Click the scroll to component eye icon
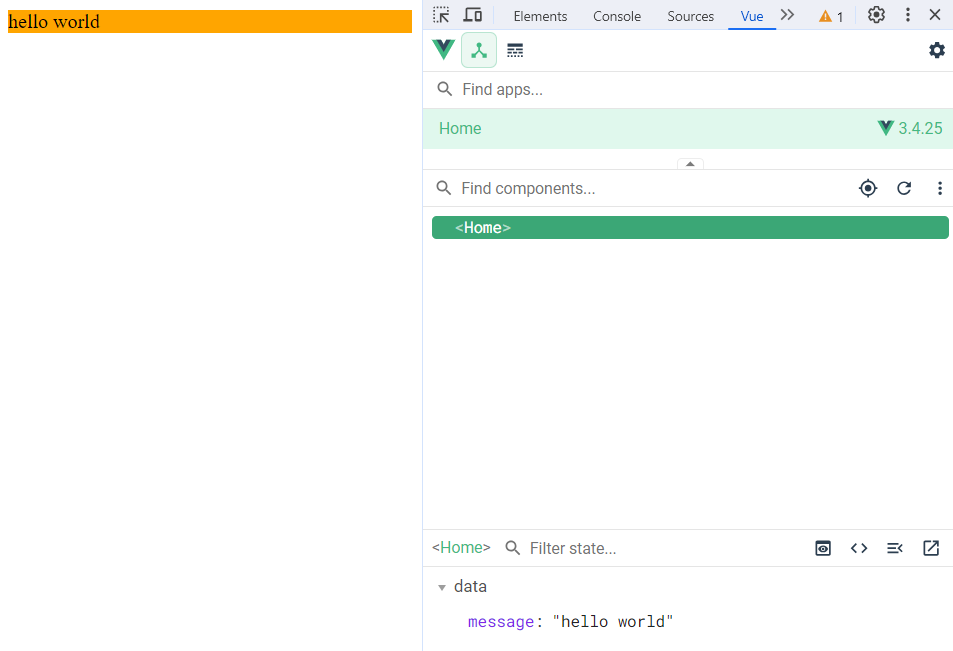This screenshot has width=953, height=651. pos(823,548)
